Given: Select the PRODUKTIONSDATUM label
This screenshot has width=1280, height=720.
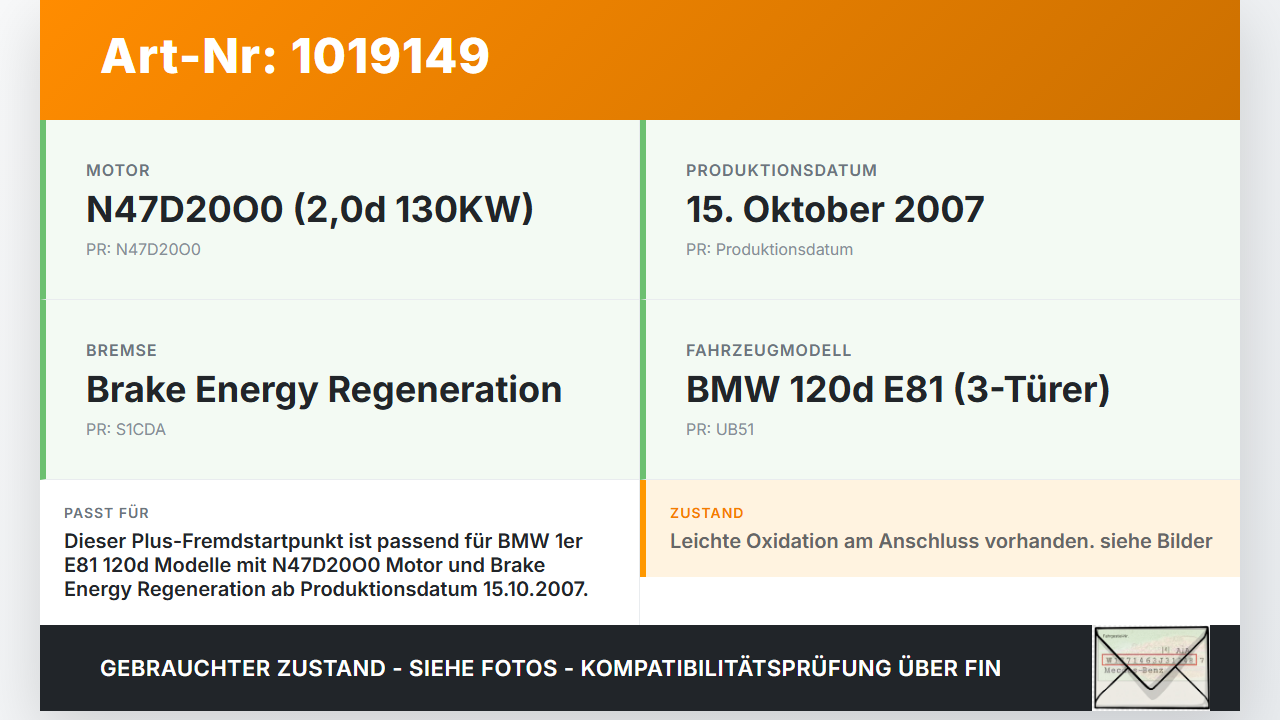Looking at the screenshot, I should 781,171.
